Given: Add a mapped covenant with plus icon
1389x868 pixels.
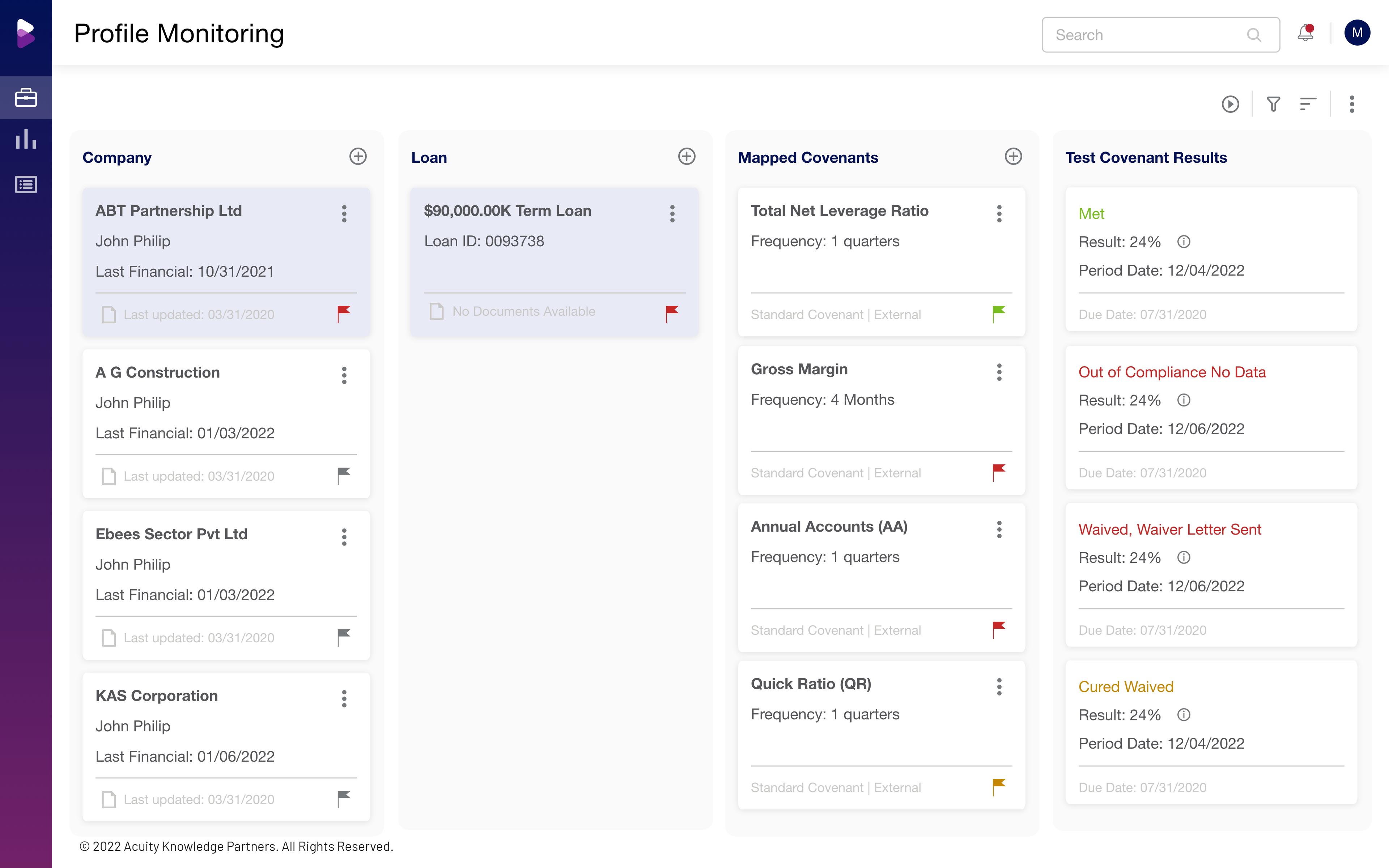Looking at the screenshot, I should pos(1013,157).
